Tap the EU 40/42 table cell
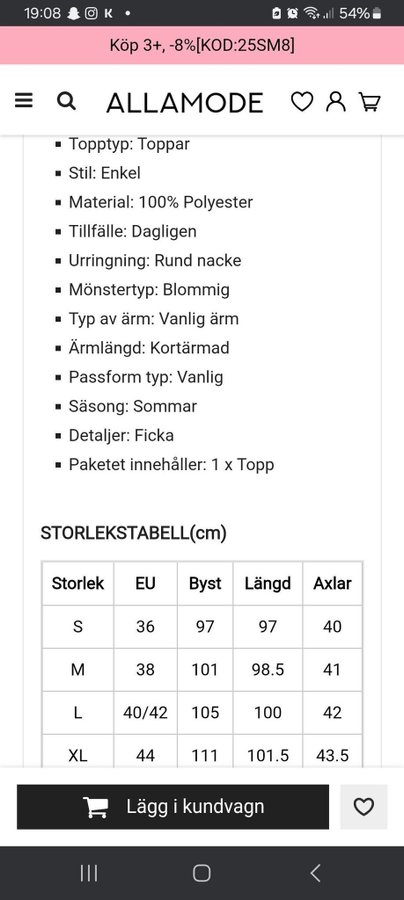The image size is (404, 900). tap(145, 712)
